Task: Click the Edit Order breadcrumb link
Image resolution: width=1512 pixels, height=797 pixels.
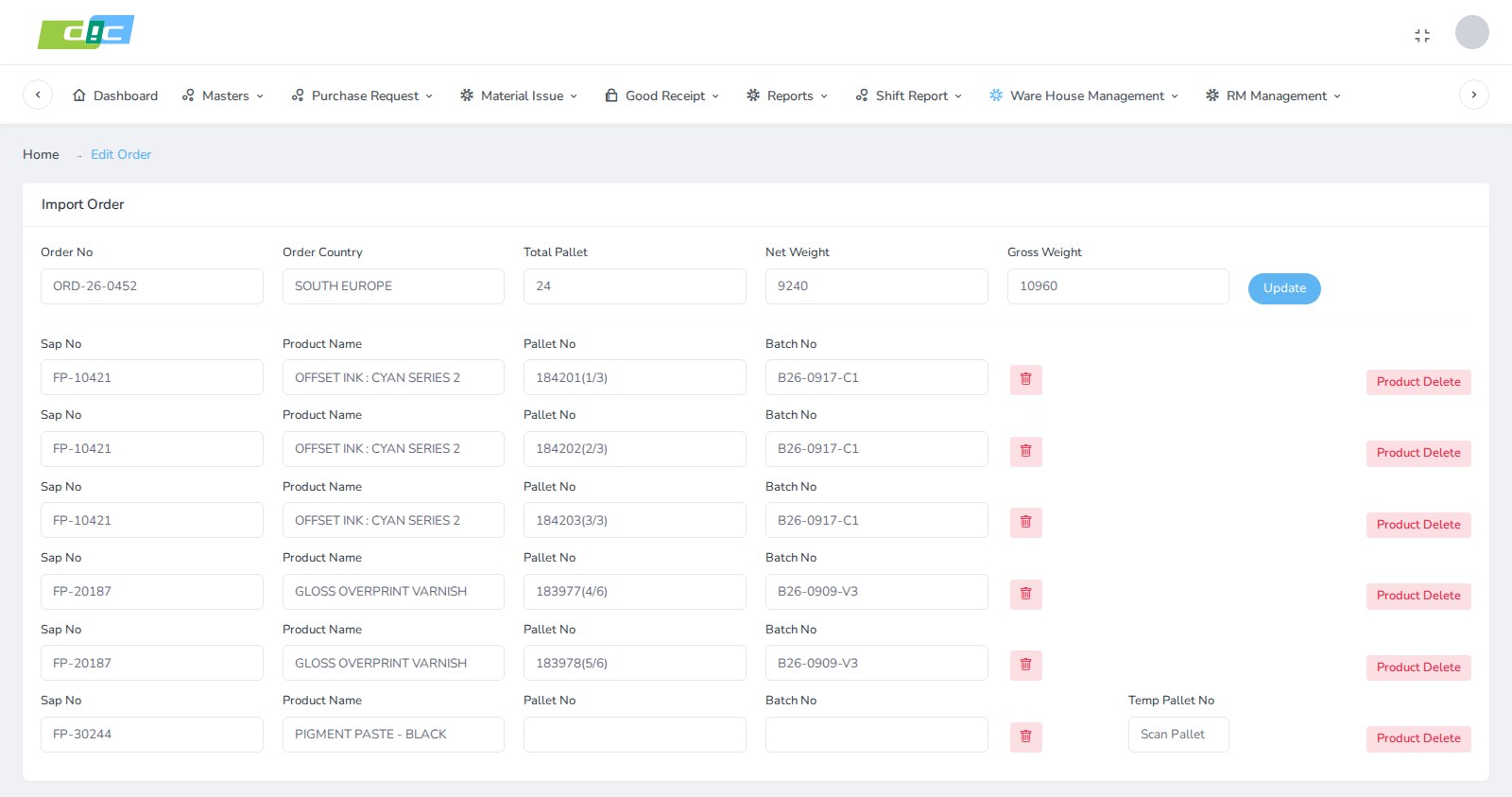Action: [x=121, y=154]
